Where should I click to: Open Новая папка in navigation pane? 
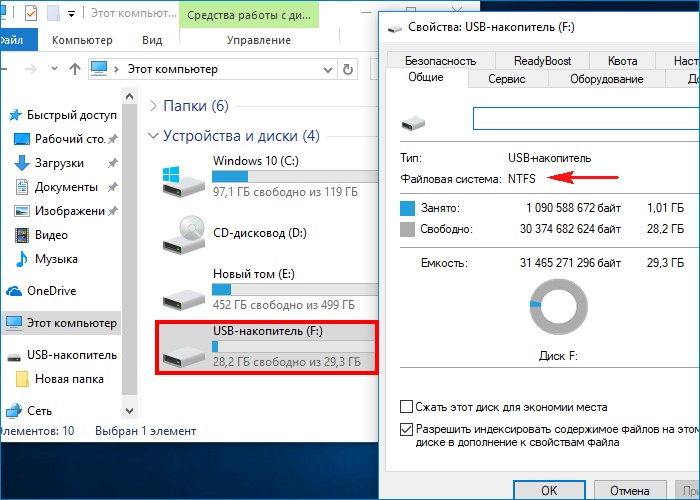coord(69,379)
